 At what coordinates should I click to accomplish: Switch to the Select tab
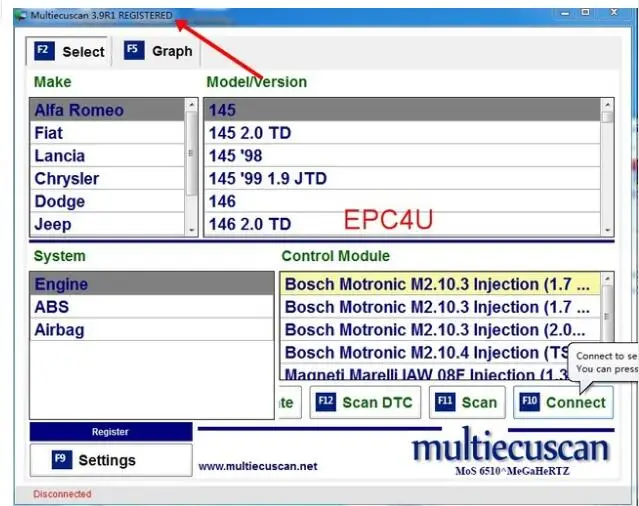coord(69,51)
